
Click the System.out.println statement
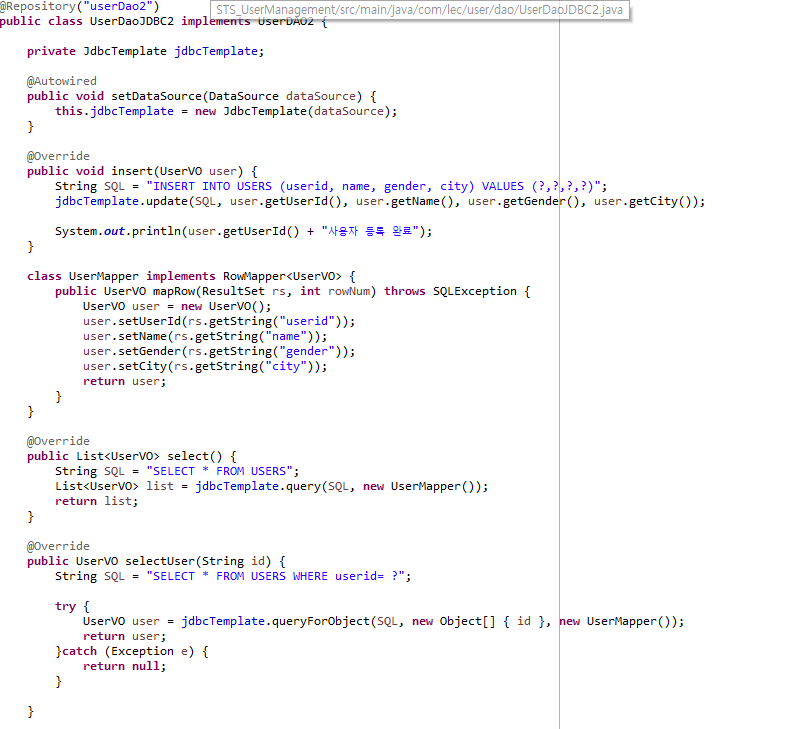coord(244,231)
